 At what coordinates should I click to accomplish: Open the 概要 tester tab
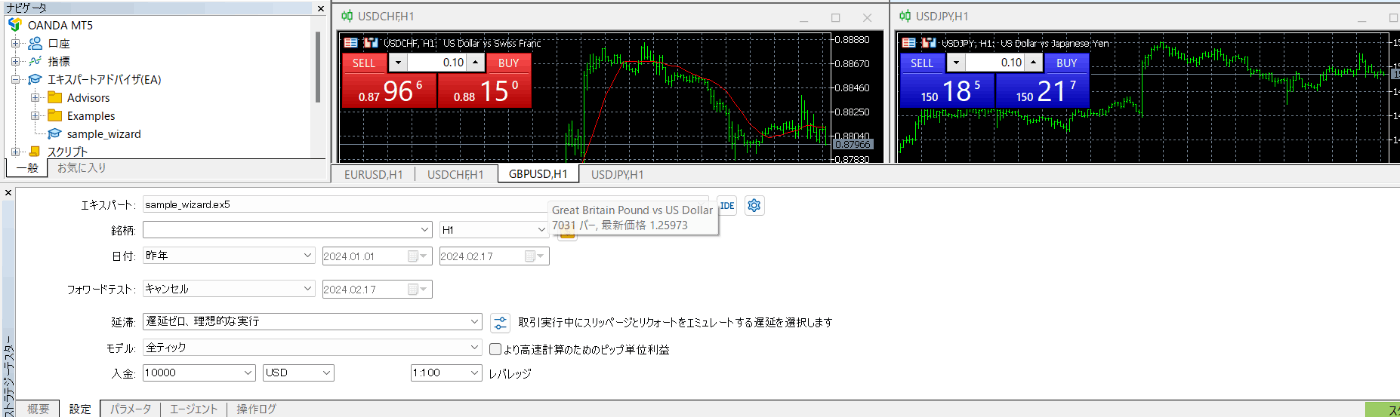(38, 409)
